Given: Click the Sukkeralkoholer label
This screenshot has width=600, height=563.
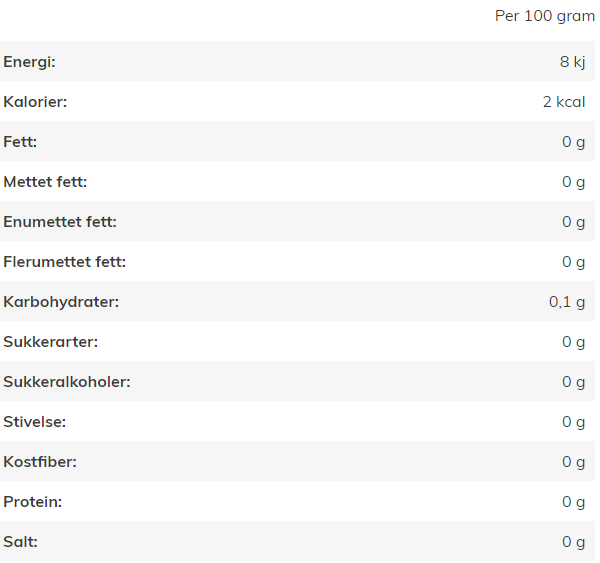Looking at the screenshot, I should 67,382.
